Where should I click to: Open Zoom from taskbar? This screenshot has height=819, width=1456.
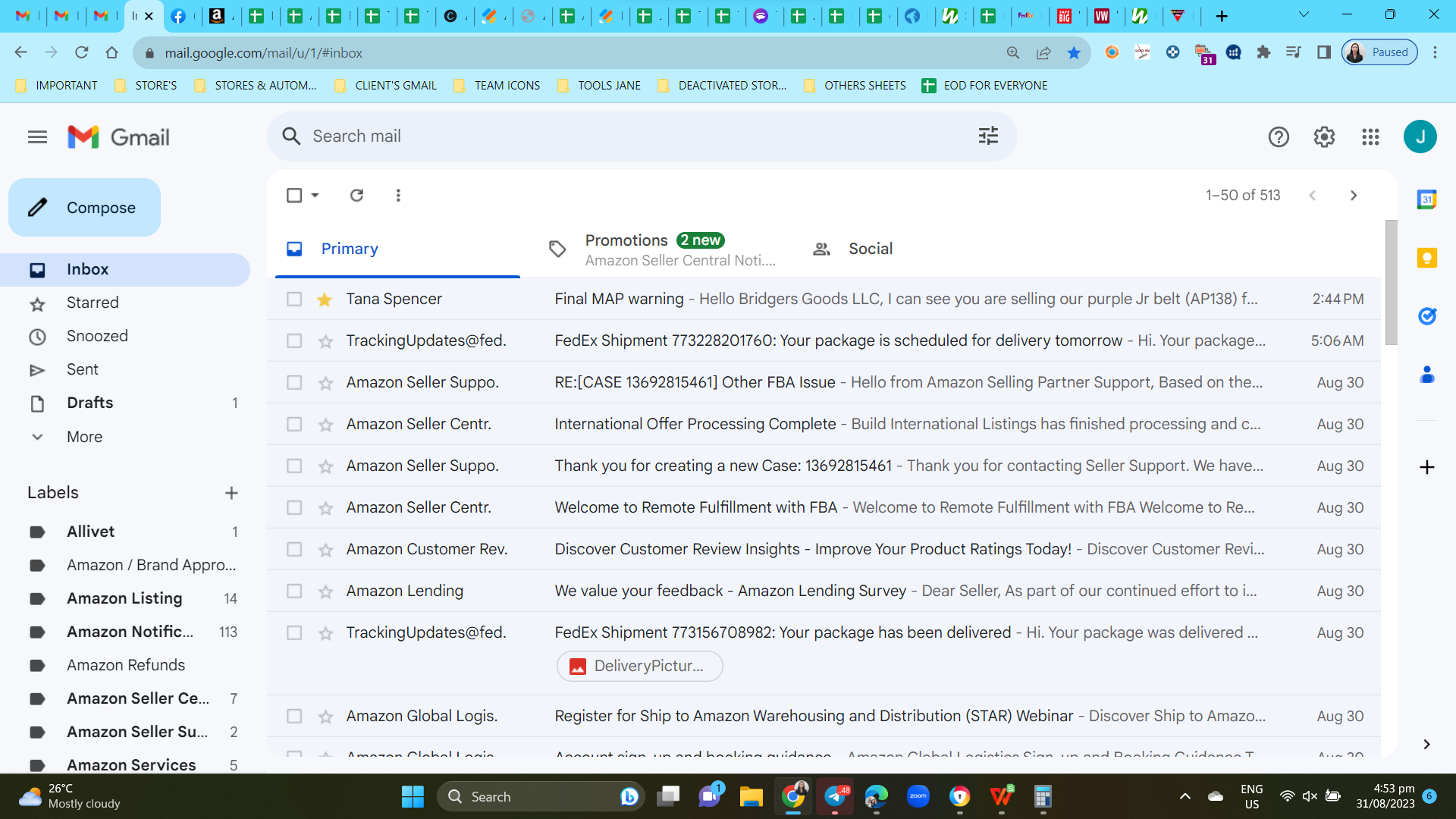[x=918, y=797]
